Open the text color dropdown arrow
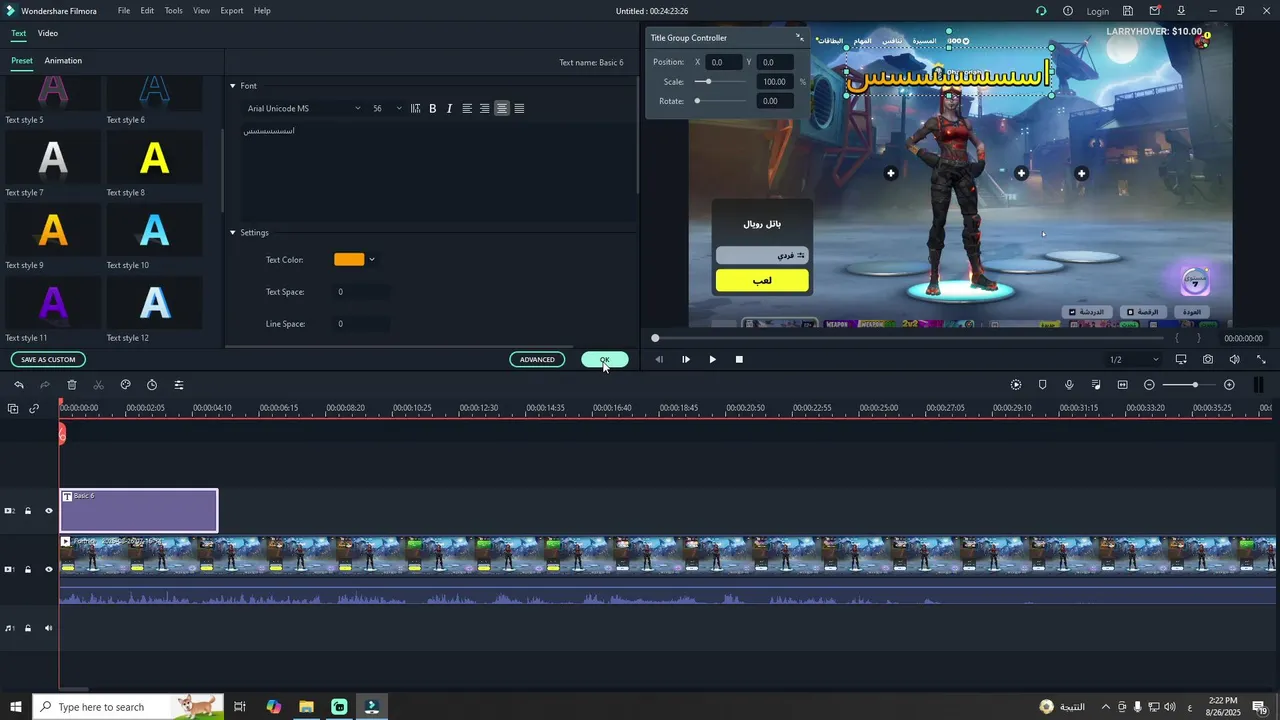Viewport: 1280px width, 720px height. point(372,260)
